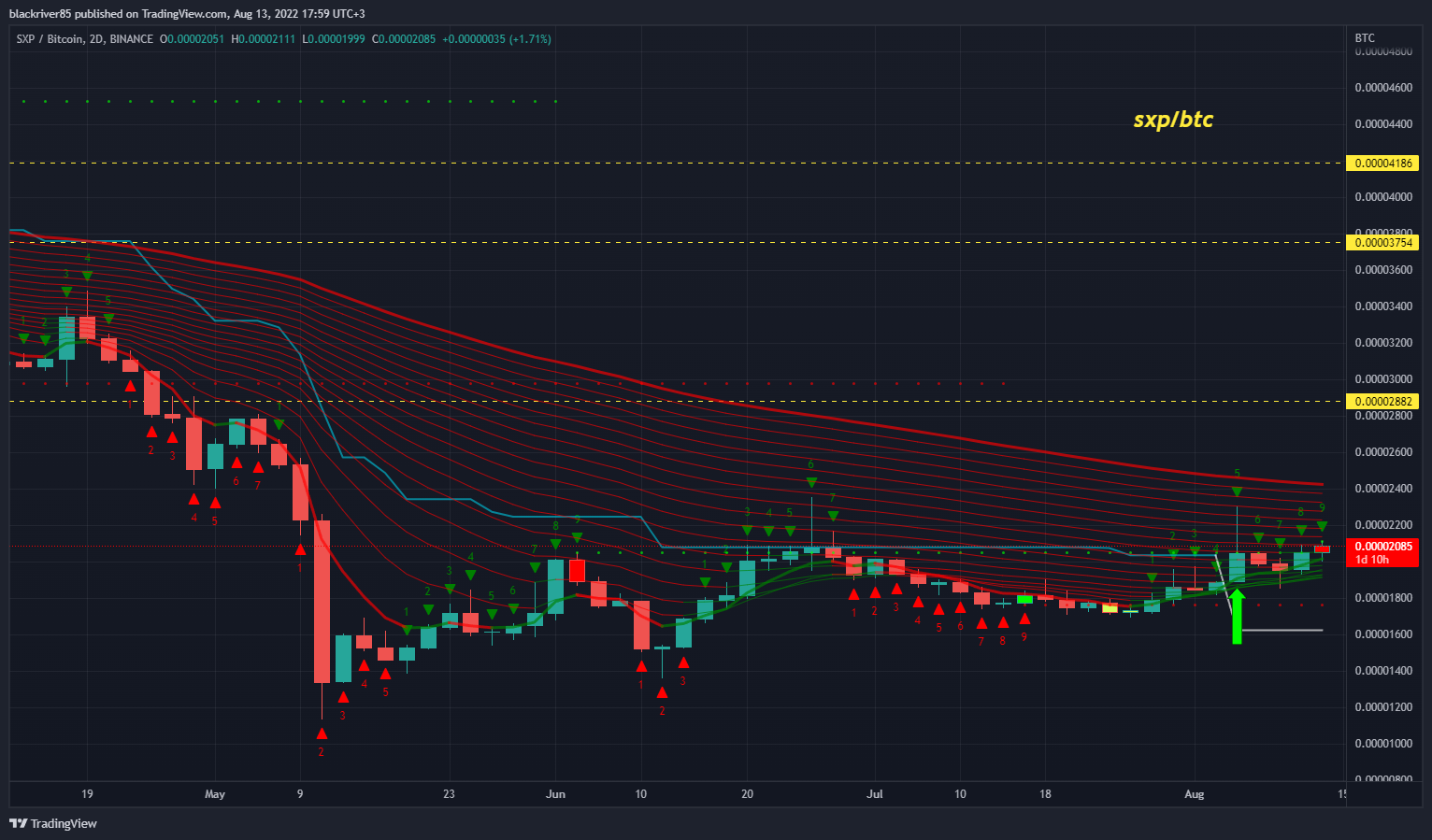
Task: Click the 0.00001800 price axis value
Action: [x=1383, y=597]
